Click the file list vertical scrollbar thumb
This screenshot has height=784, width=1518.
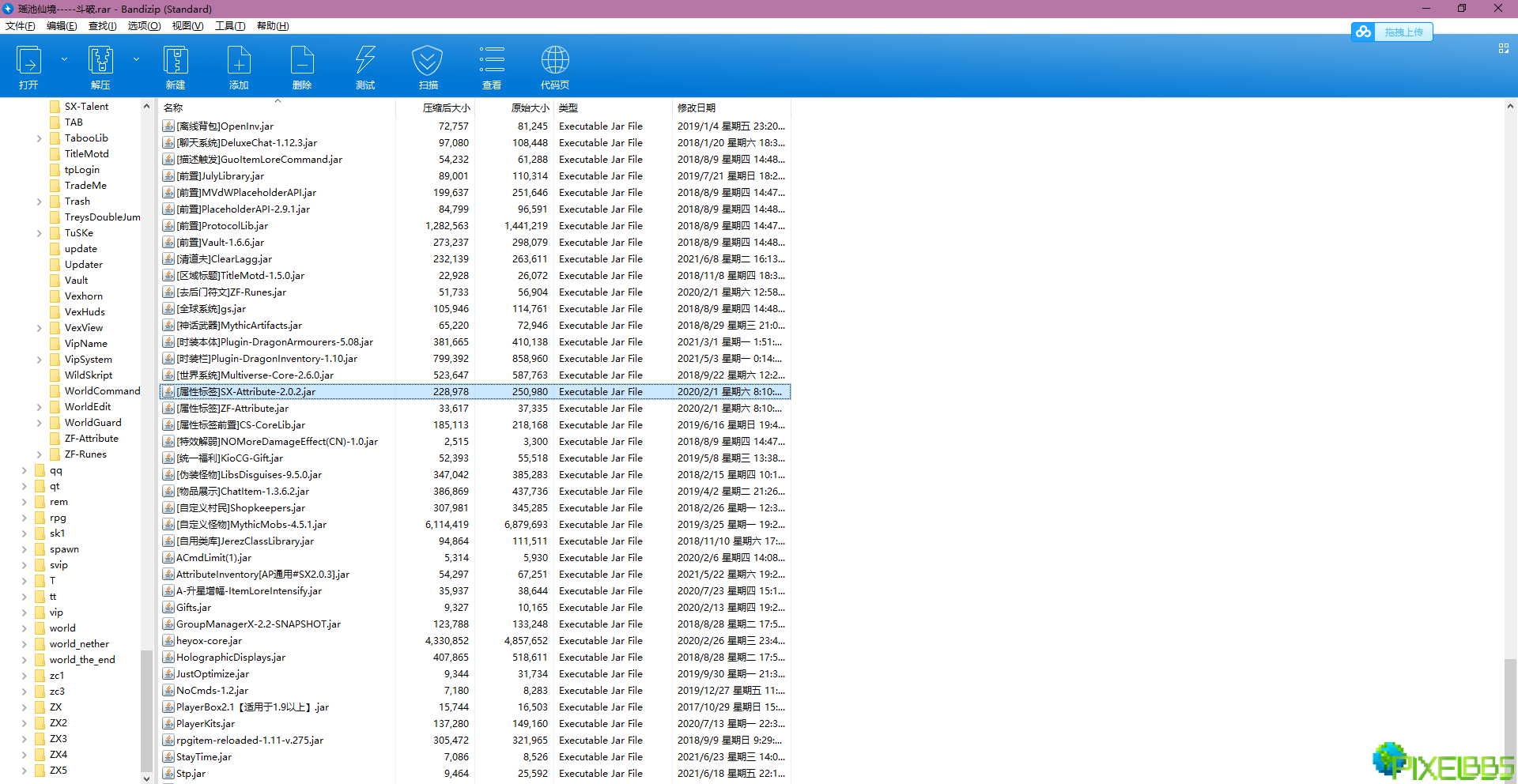point(1510,714)
